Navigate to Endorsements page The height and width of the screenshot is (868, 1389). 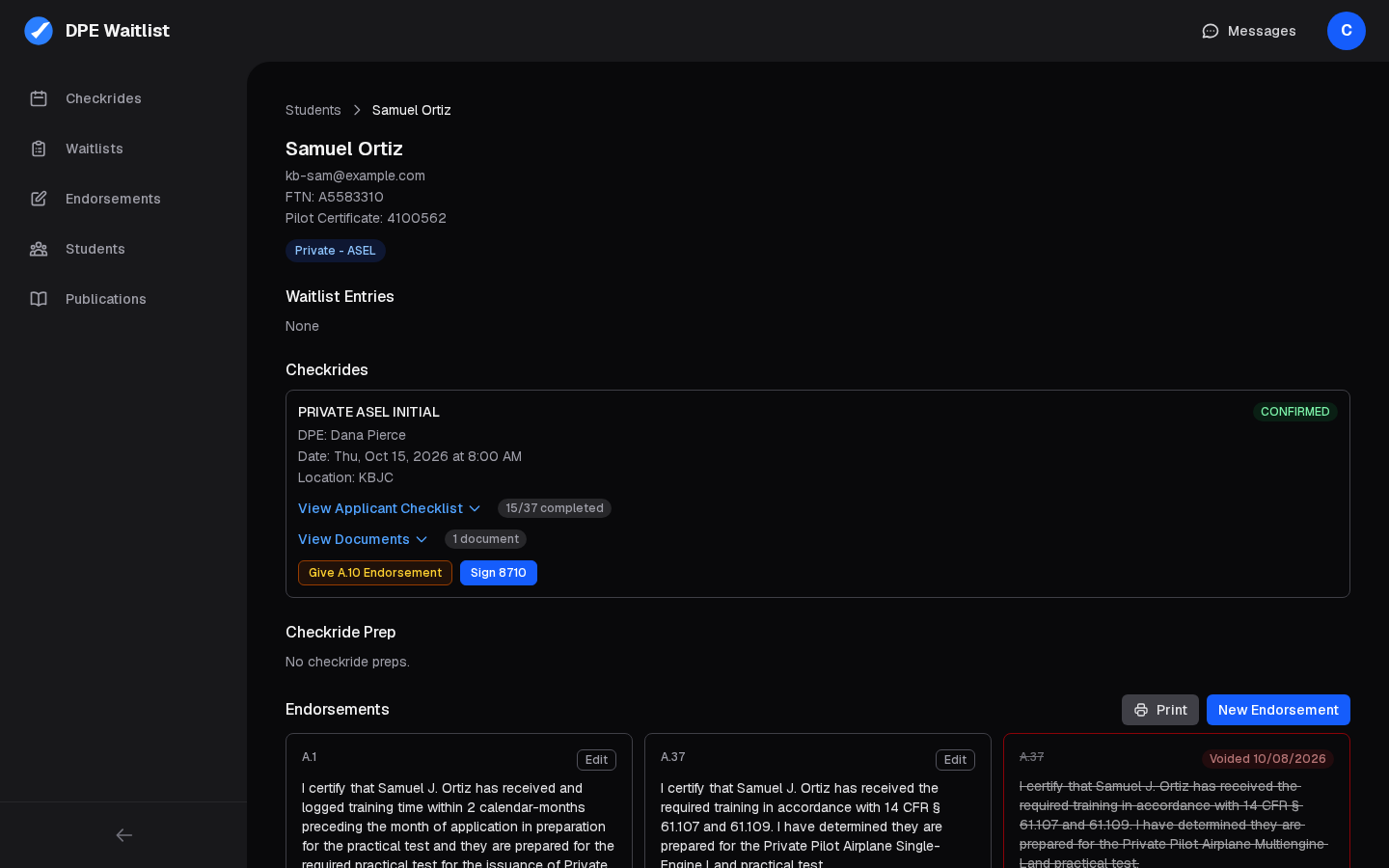tap(113, 199)
